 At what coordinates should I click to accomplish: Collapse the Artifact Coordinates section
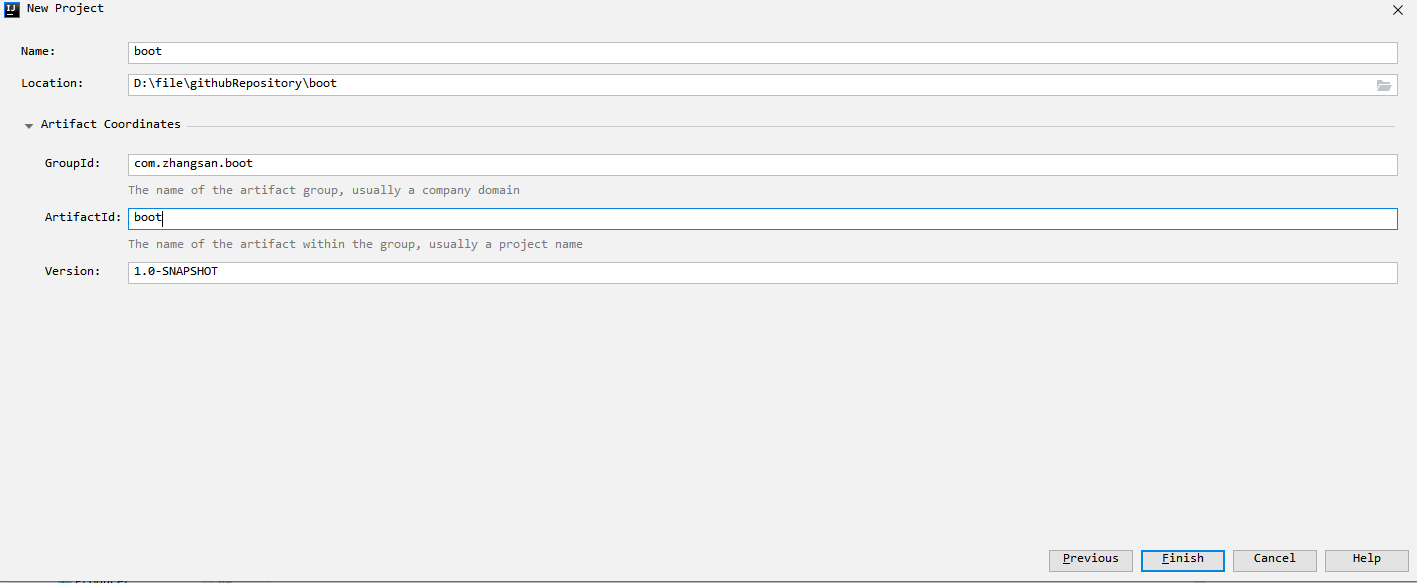(x=29, y=126)
